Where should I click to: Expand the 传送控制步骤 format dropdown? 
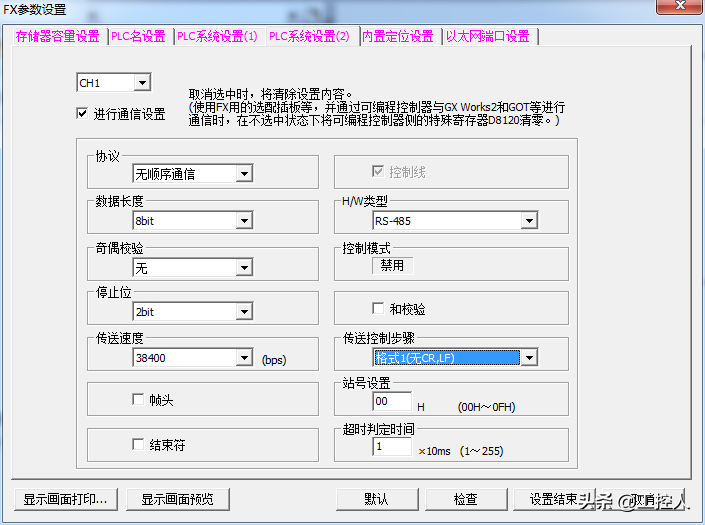coord(529,358)
